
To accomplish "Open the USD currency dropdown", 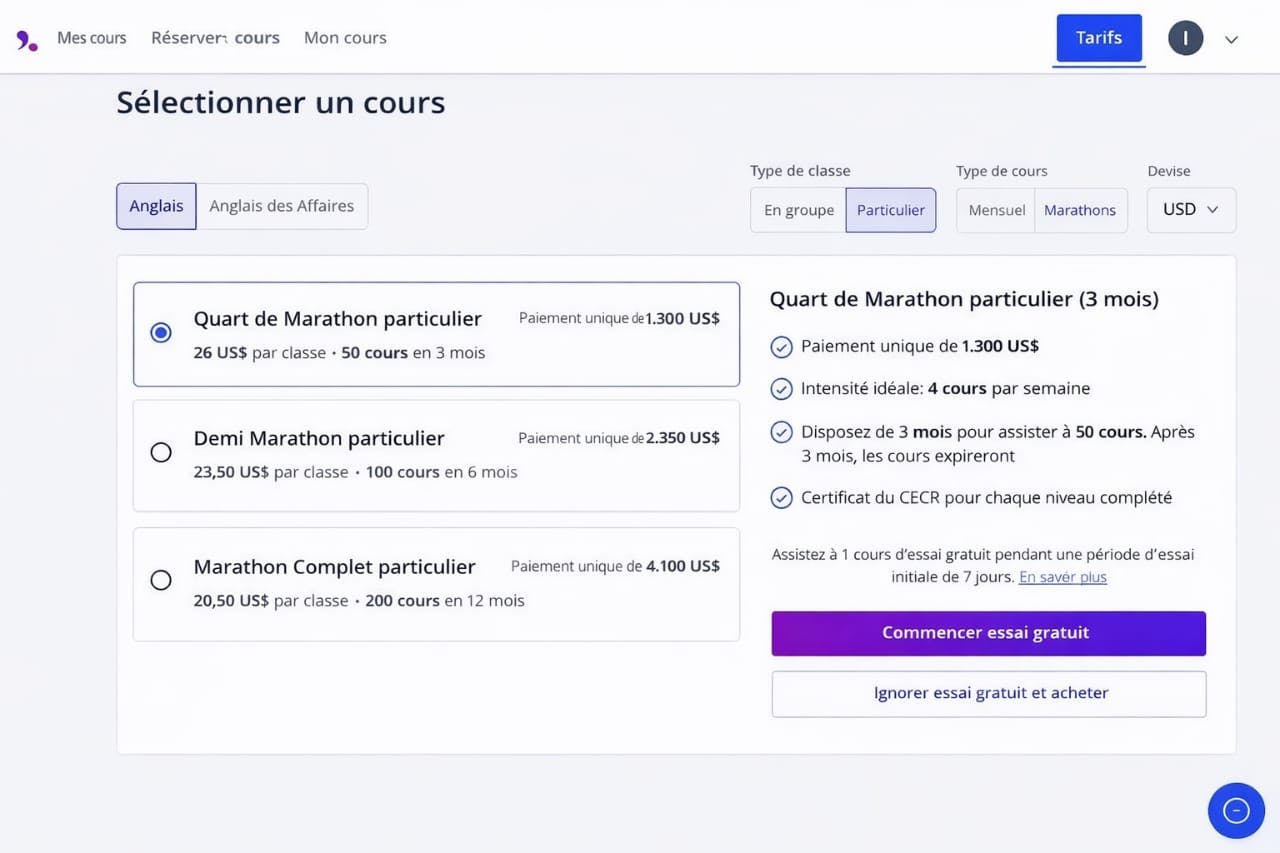I will click(1191, 210).
